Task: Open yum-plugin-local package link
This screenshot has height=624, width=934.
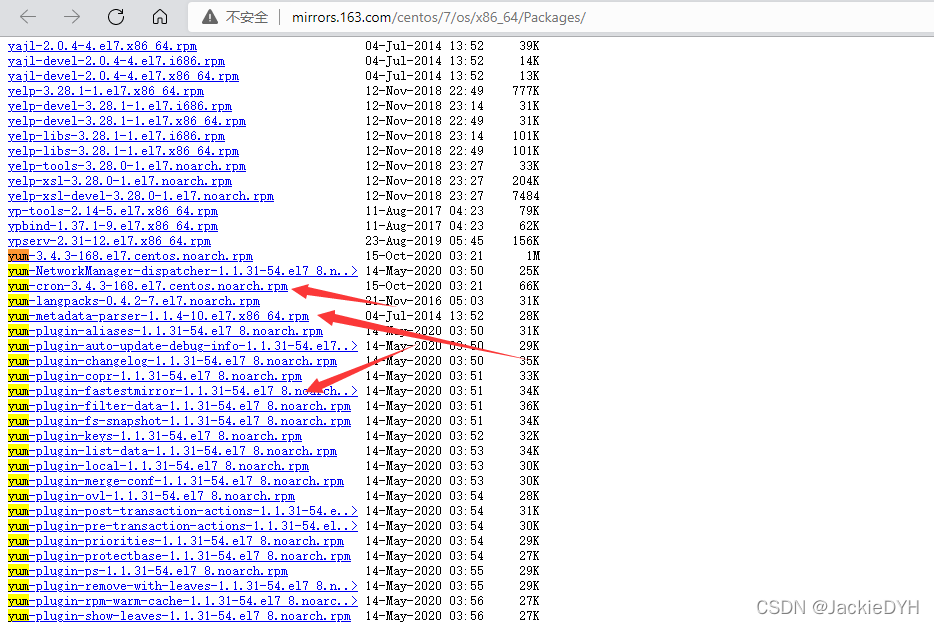Action: (x=158, y=466)
